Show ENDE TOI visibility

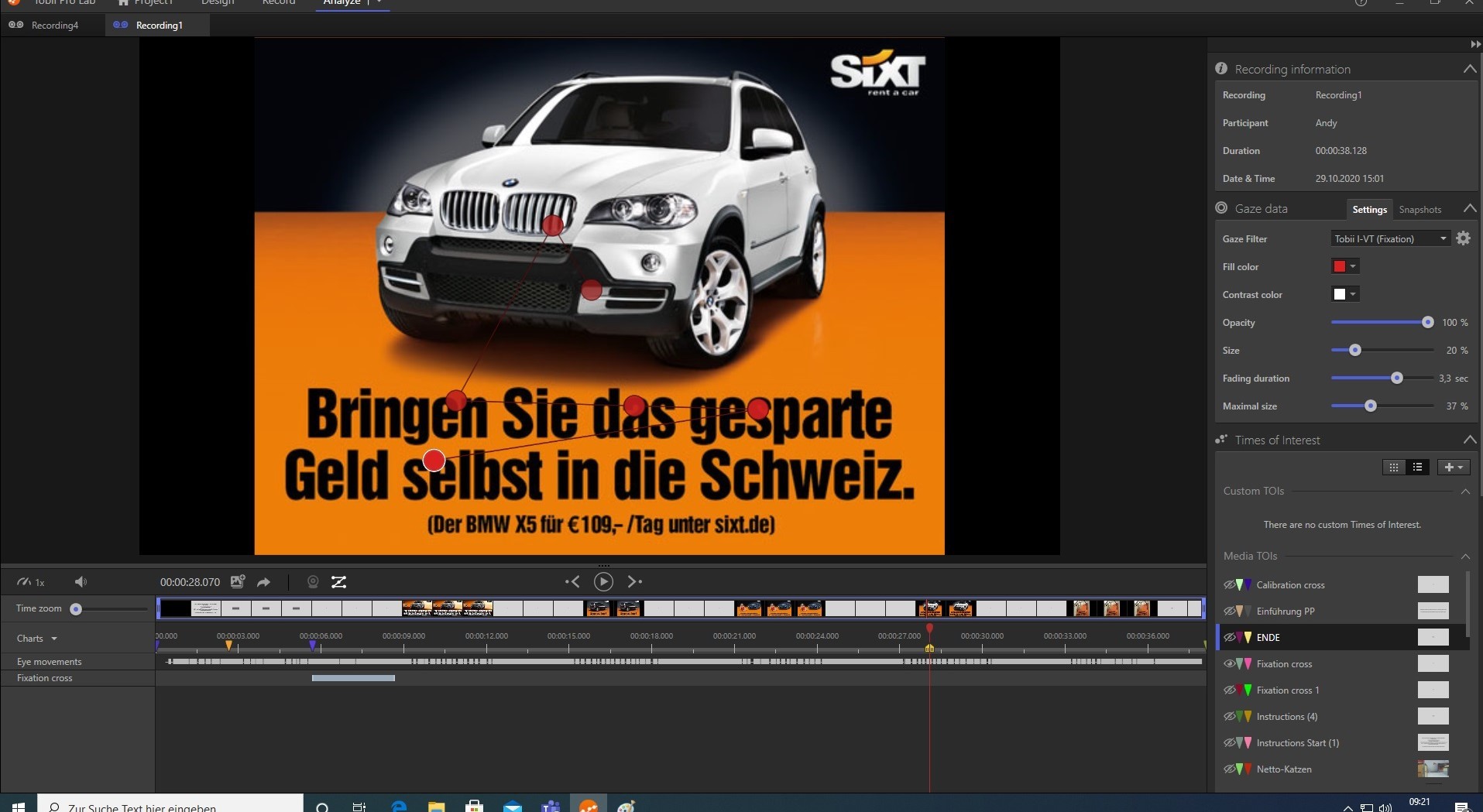pos(1229,637)
